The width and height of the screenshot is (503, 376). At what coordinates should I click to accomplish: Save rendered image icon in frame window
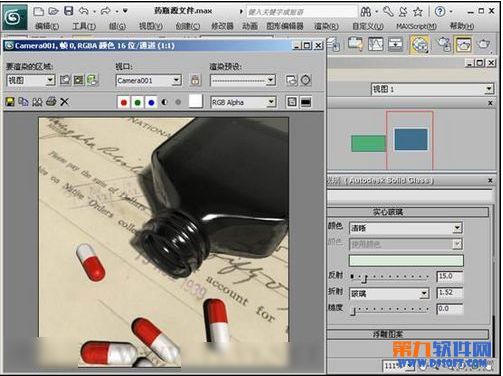[x=10, y=102]
